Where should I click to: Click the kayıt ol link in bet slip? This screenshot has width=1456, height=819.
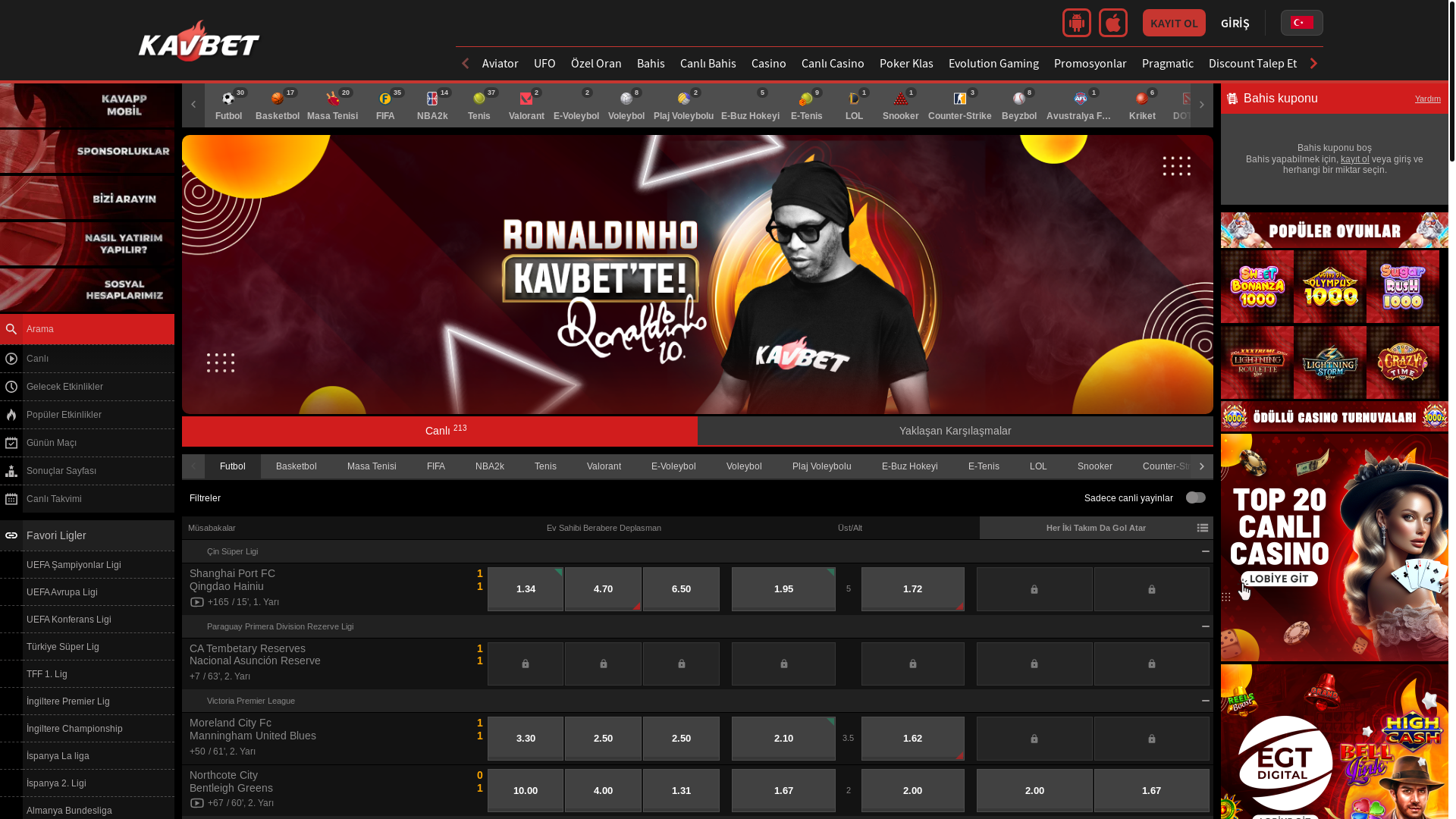[x=1354, y=159]
